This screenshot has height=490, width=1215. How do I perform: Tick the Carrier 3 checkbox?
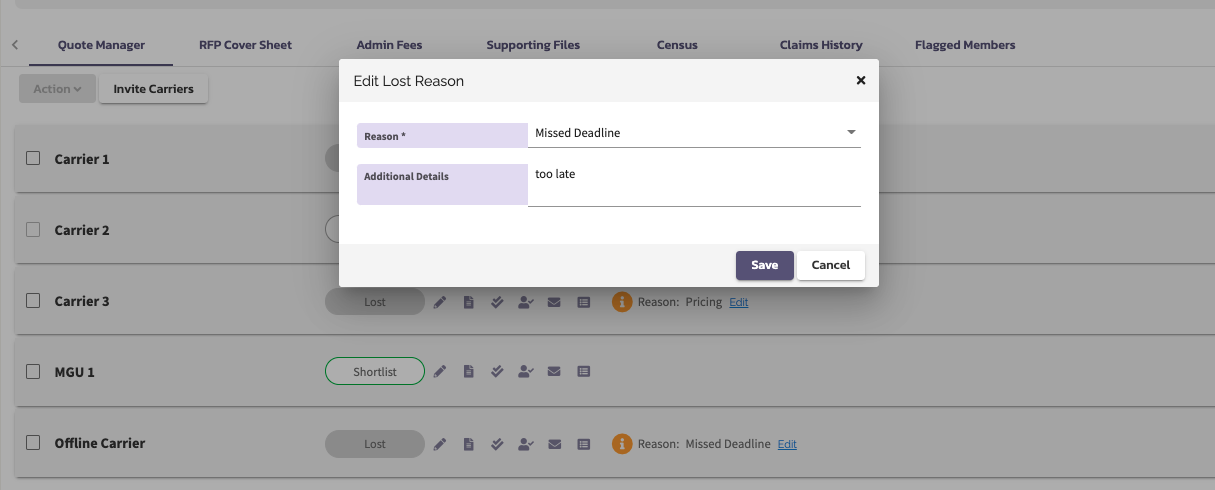(33, 300)
